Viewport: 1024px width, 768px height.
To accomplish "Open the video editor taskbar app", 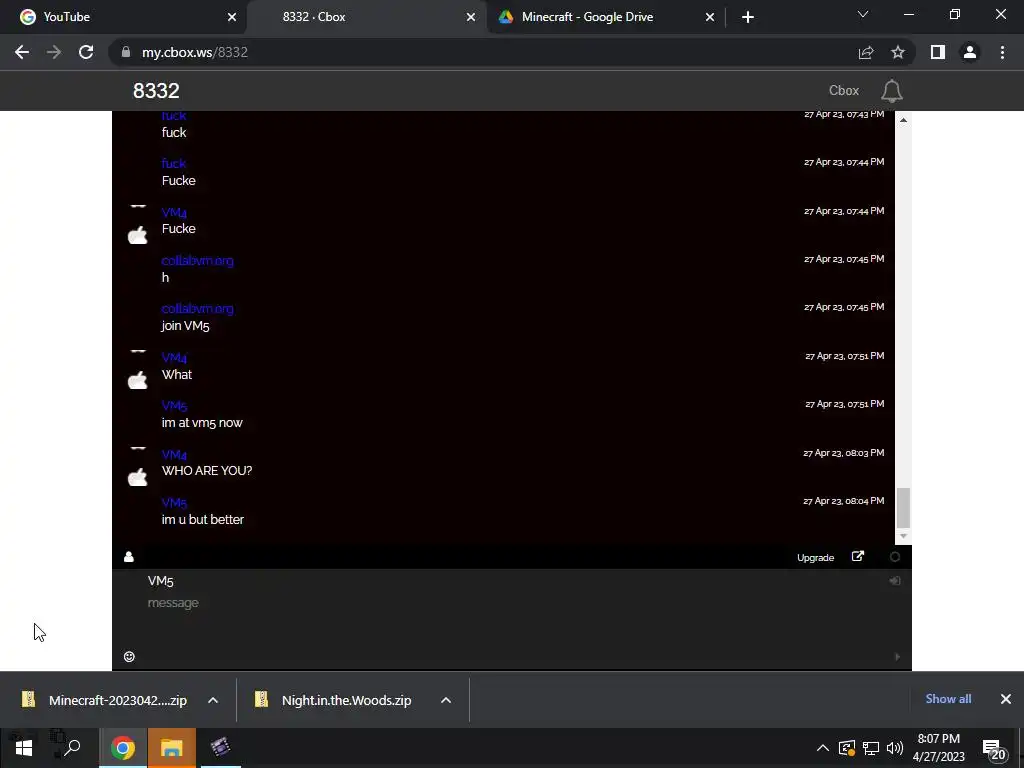I will click(x=221, y=748).
